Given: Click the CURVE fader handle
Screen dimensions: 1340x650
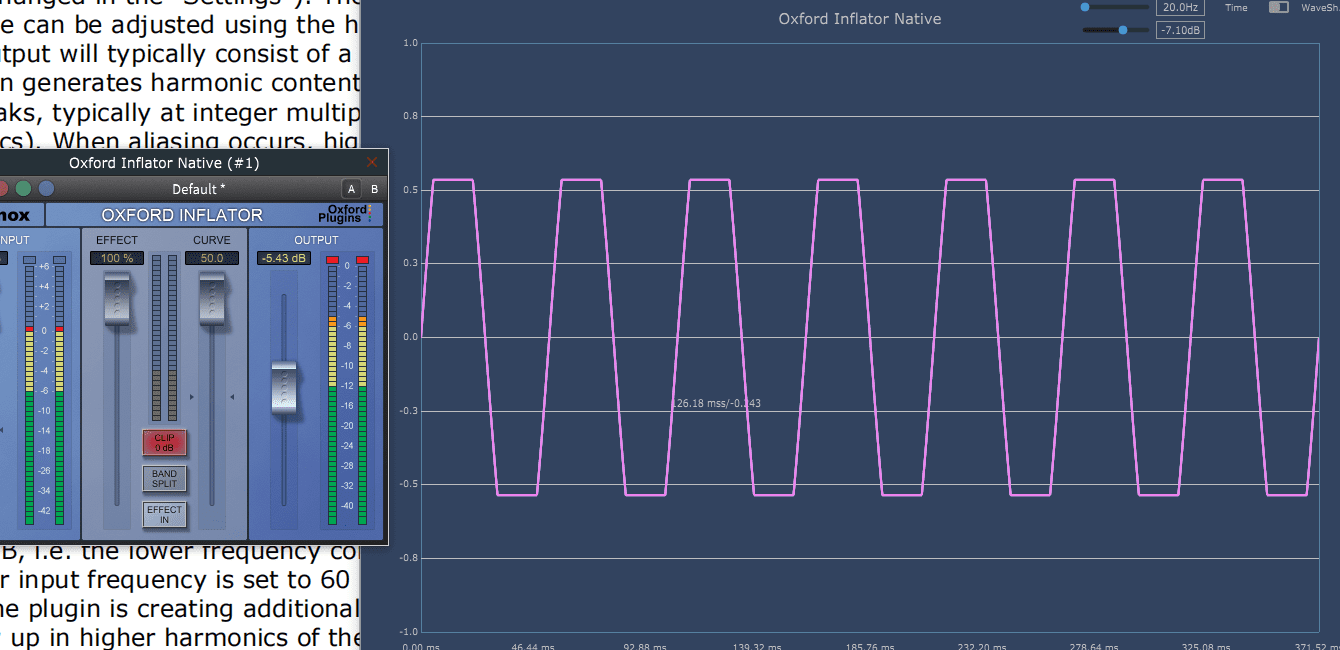Looking at the screenshot, I should (211, 301).
